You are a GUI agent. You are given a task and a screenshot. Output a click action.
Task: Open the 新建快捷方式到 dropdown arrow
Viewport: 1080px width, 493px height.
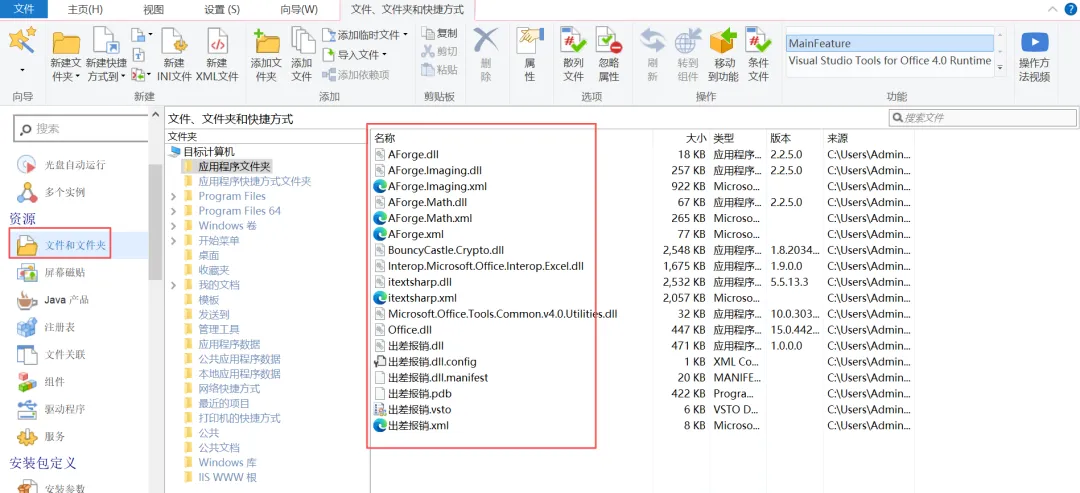tap(123, 76)
